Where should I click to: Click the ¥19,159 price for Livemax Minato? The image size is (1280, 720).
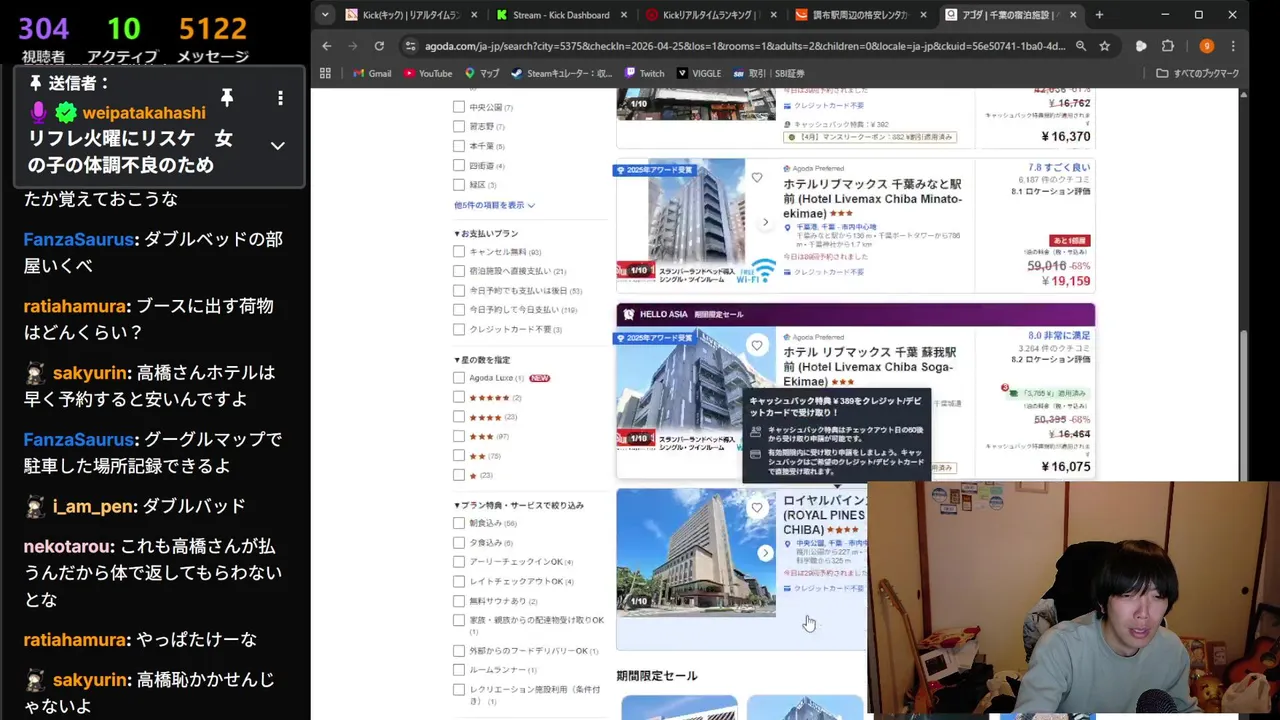(x=1065, y=282)
